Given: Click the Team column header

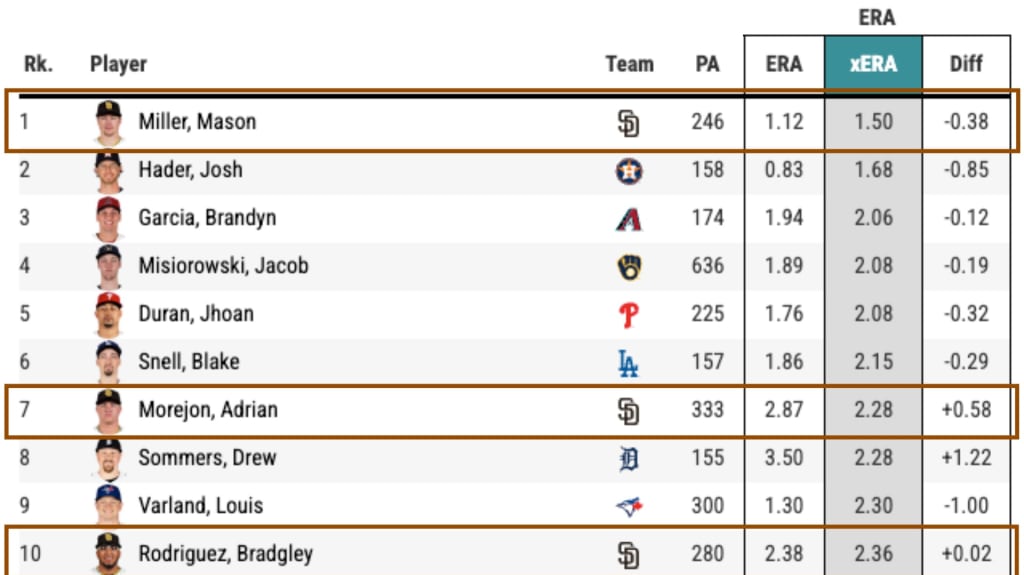Looking at the screenshot, I should tap(629, 64).
